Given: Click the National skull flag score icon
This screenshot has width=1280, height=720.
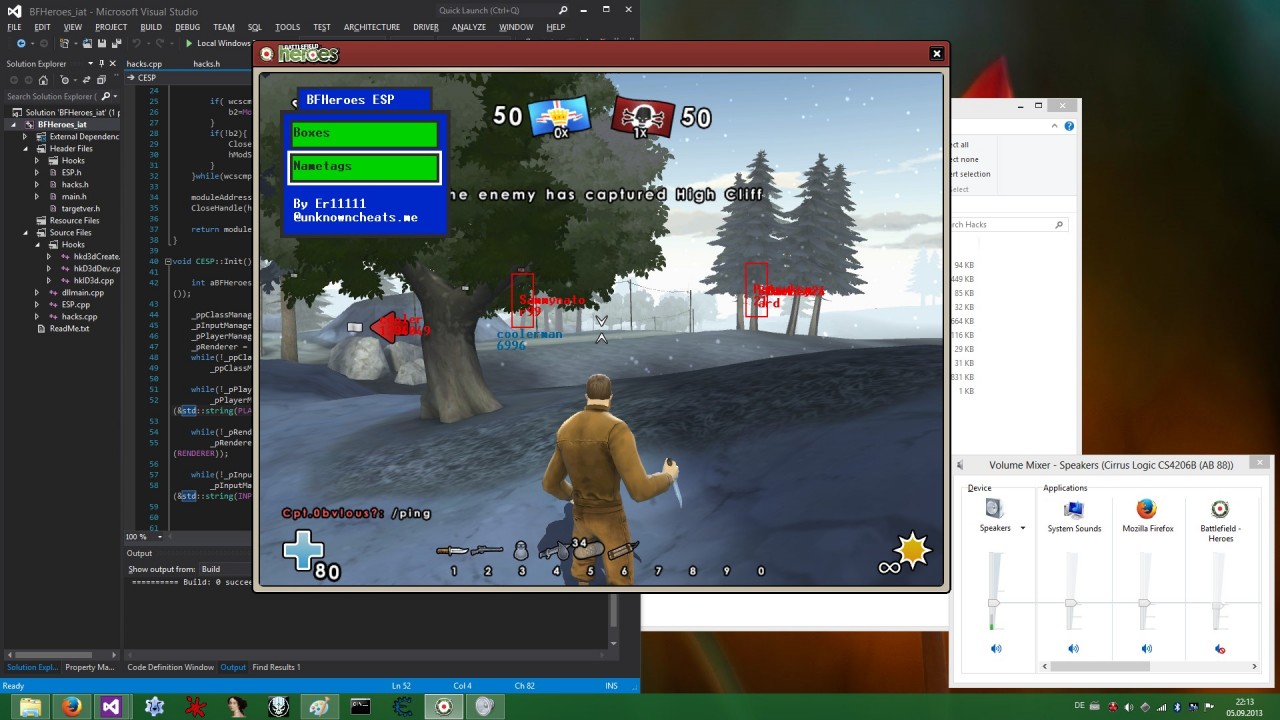Looking at the screenshot, I should pos(642,117).
